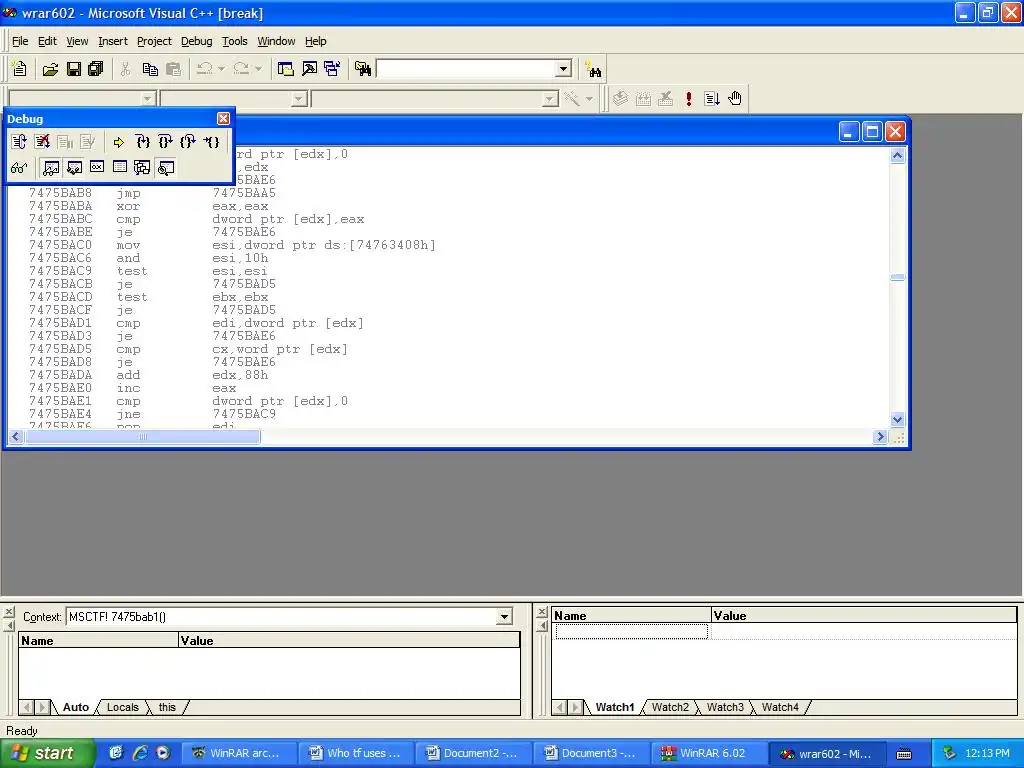1024x768 pixels.
Task: Click line '7475BADA add edx,88h'
Action: click(148, 375)
